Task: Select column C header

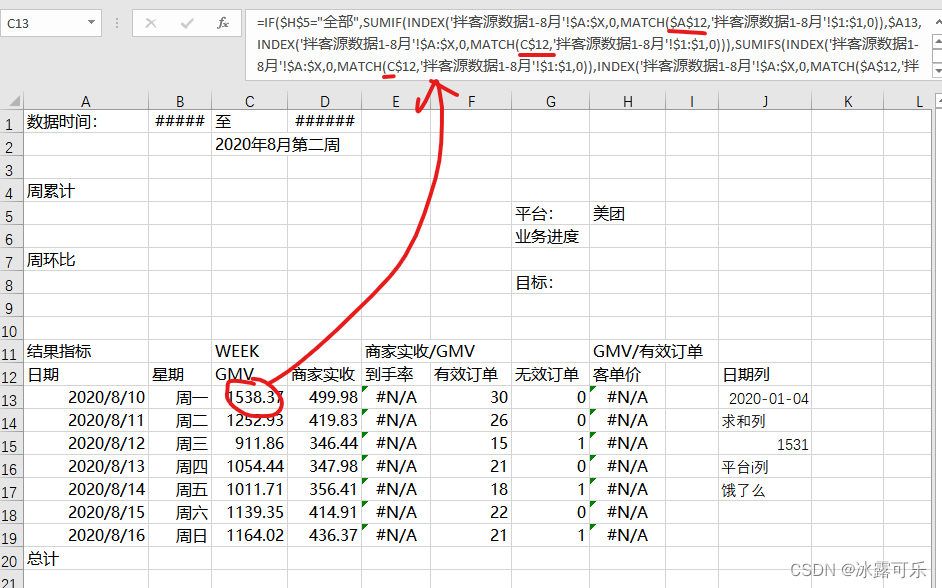Action: pos(249,102)
